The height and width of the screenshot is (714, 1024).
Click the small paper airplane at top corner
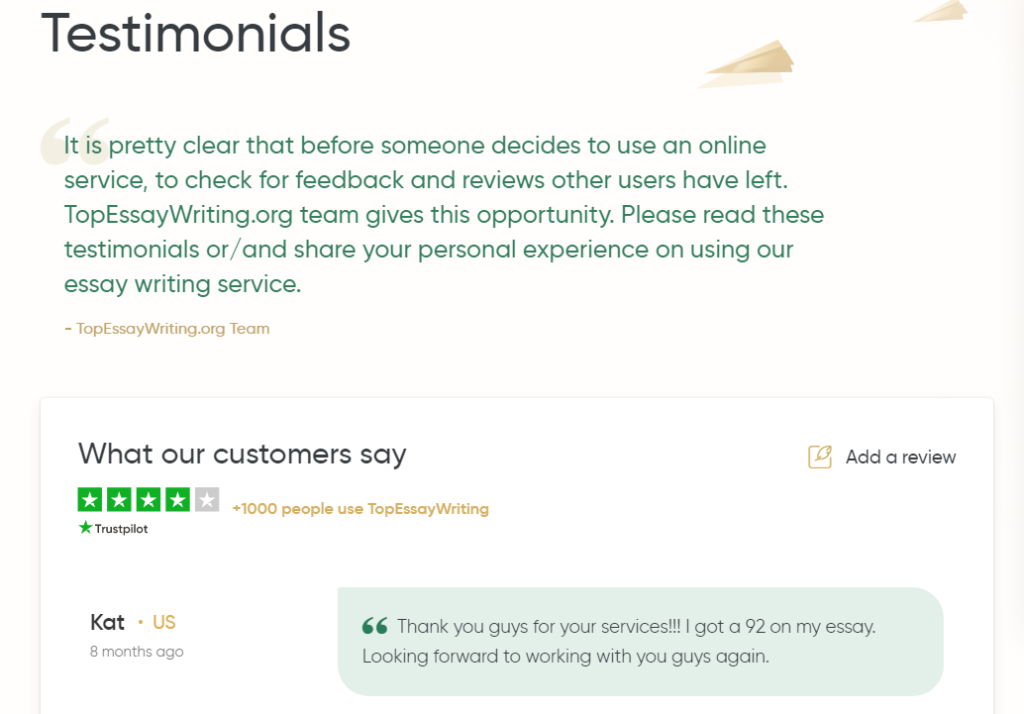click(x=940, y=10)
